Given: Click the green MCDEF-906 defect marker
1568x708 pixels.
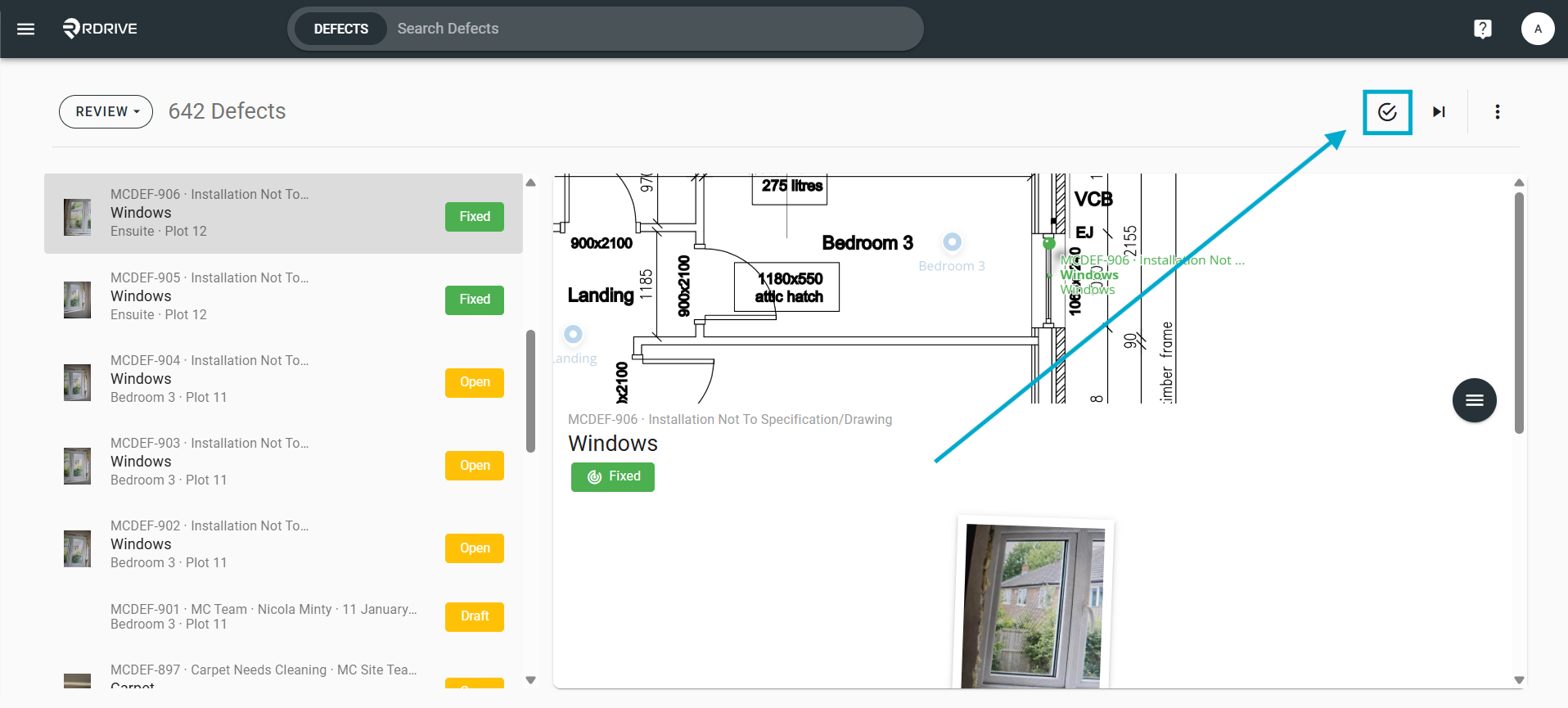Looking at the screenshot, I should click(1049, 243).
